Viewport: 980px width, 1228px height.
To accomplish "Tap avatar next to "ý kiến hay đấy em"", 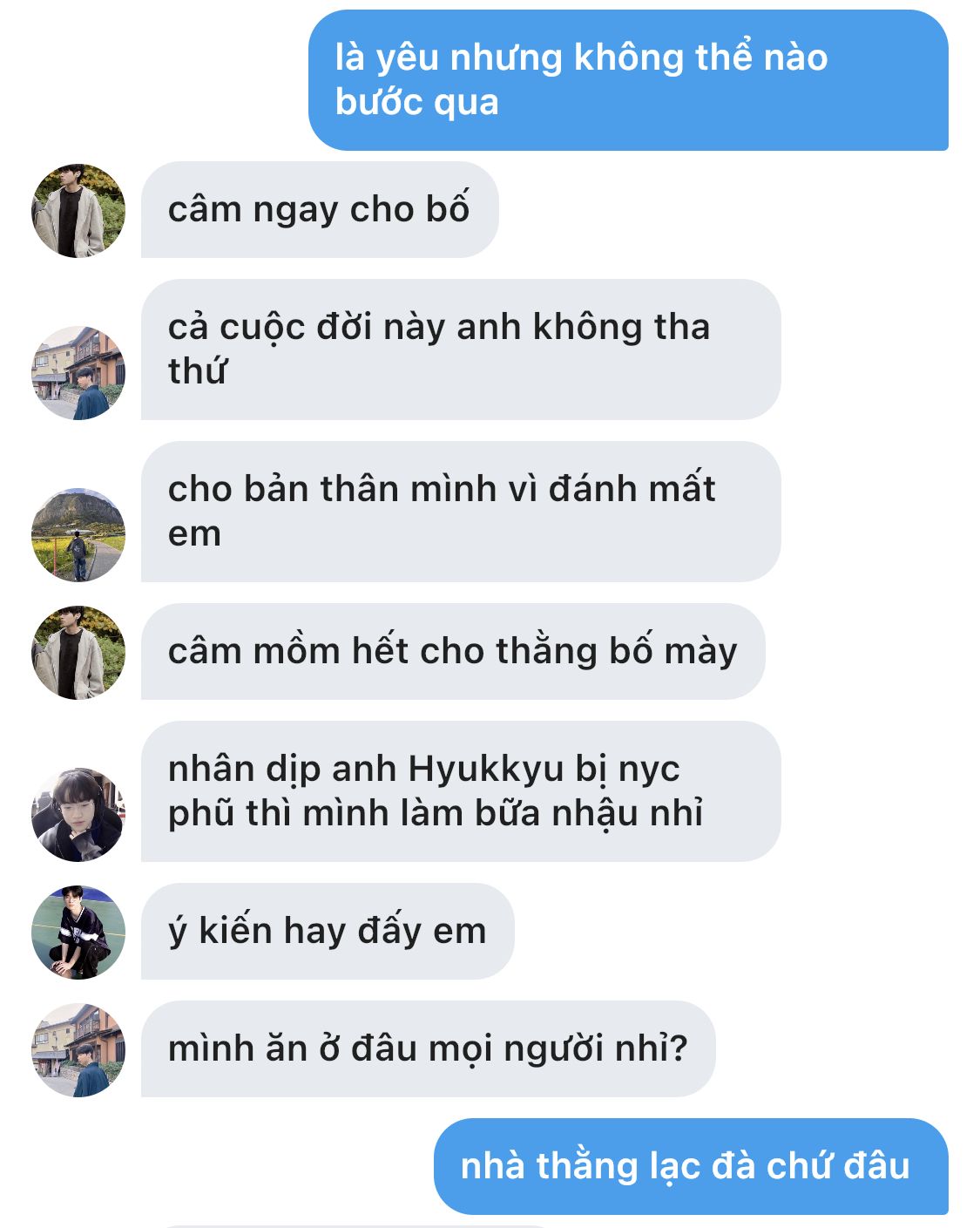I will pyautogui.click(x=78, y=932).
